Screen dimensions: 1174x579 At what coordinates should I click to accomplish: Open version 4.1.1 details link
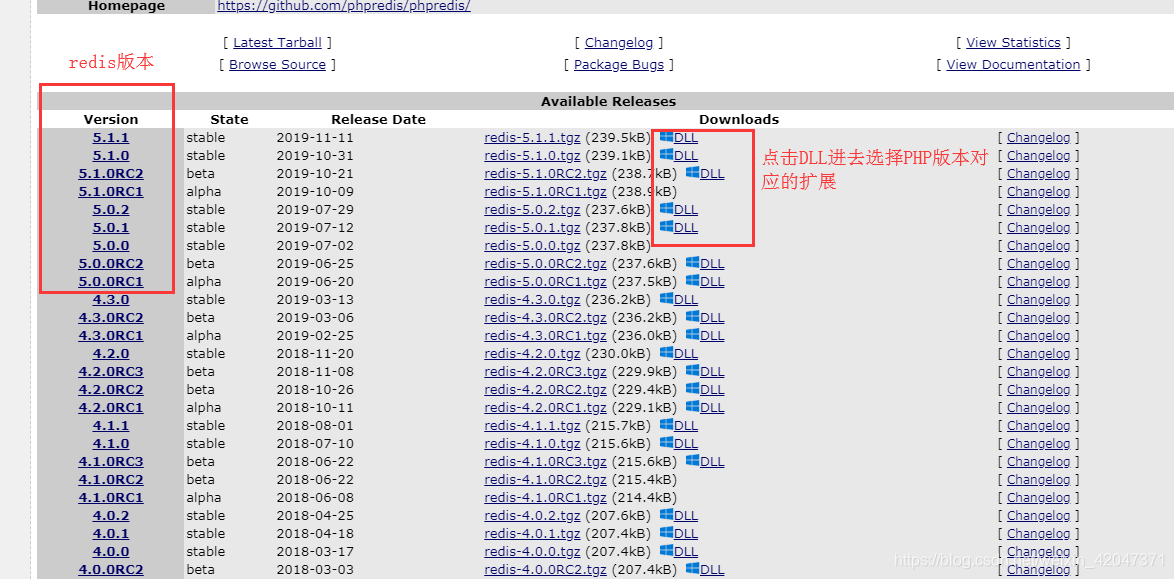tap(111, 425)
